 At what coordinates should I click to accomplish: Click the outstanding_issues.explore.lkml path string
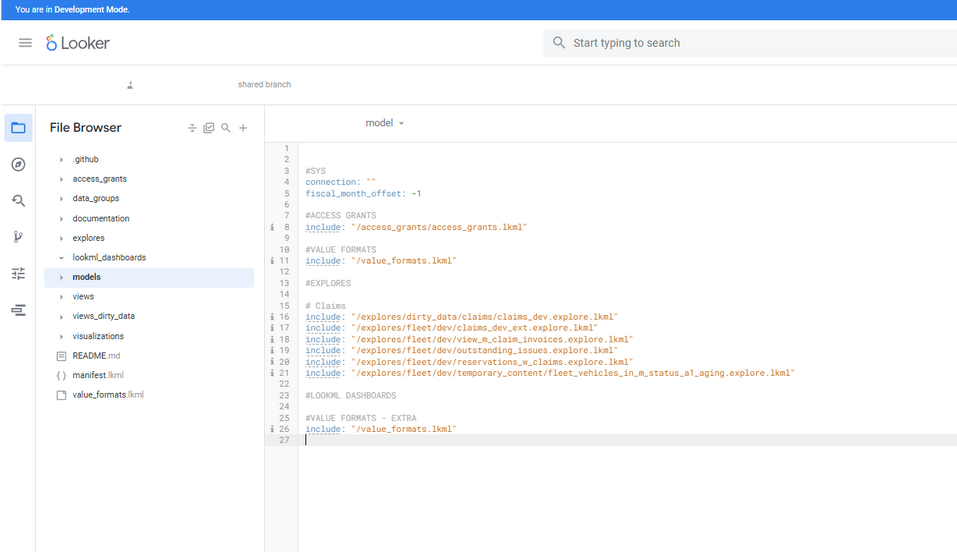(x=485, y=350)
